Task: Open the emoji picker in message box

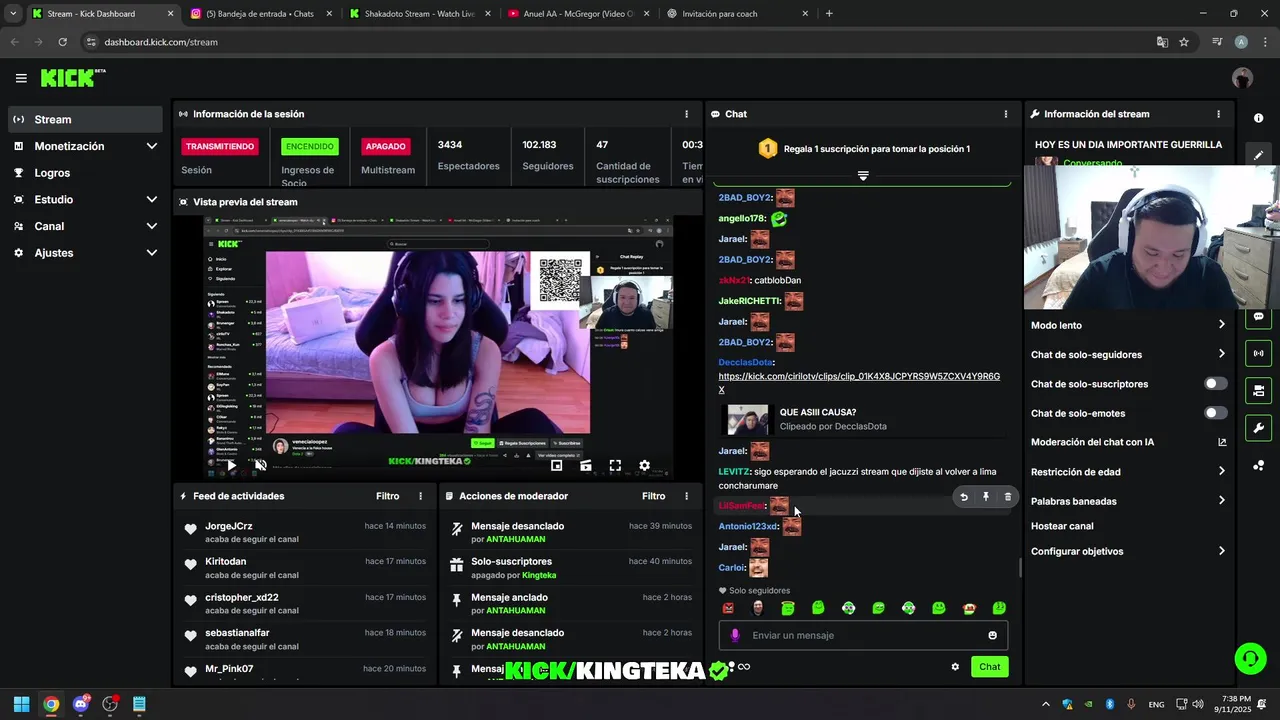Action: (992, 635)
